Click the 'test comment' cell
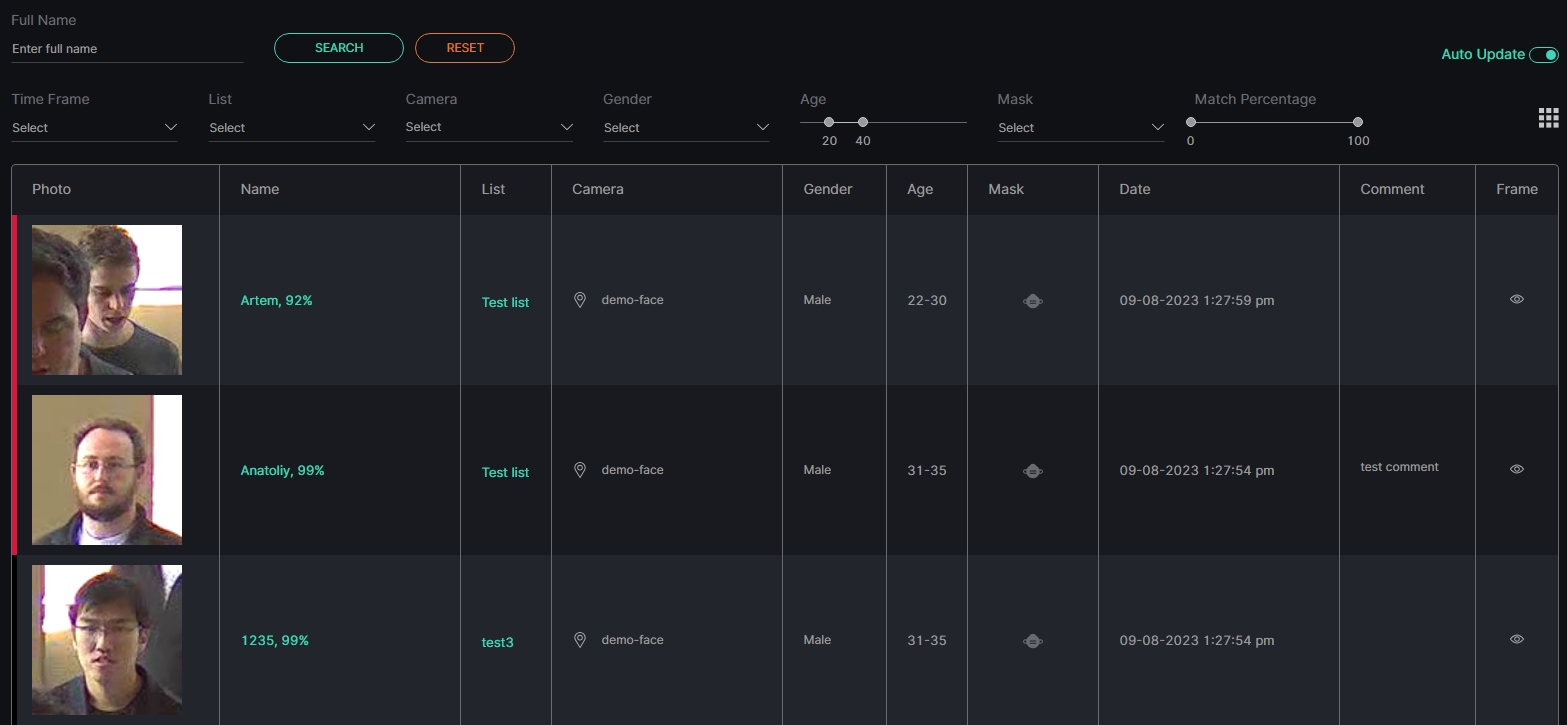Image resolution: width=1567 pixels, height=725 pixels. tap(1399, 467)
